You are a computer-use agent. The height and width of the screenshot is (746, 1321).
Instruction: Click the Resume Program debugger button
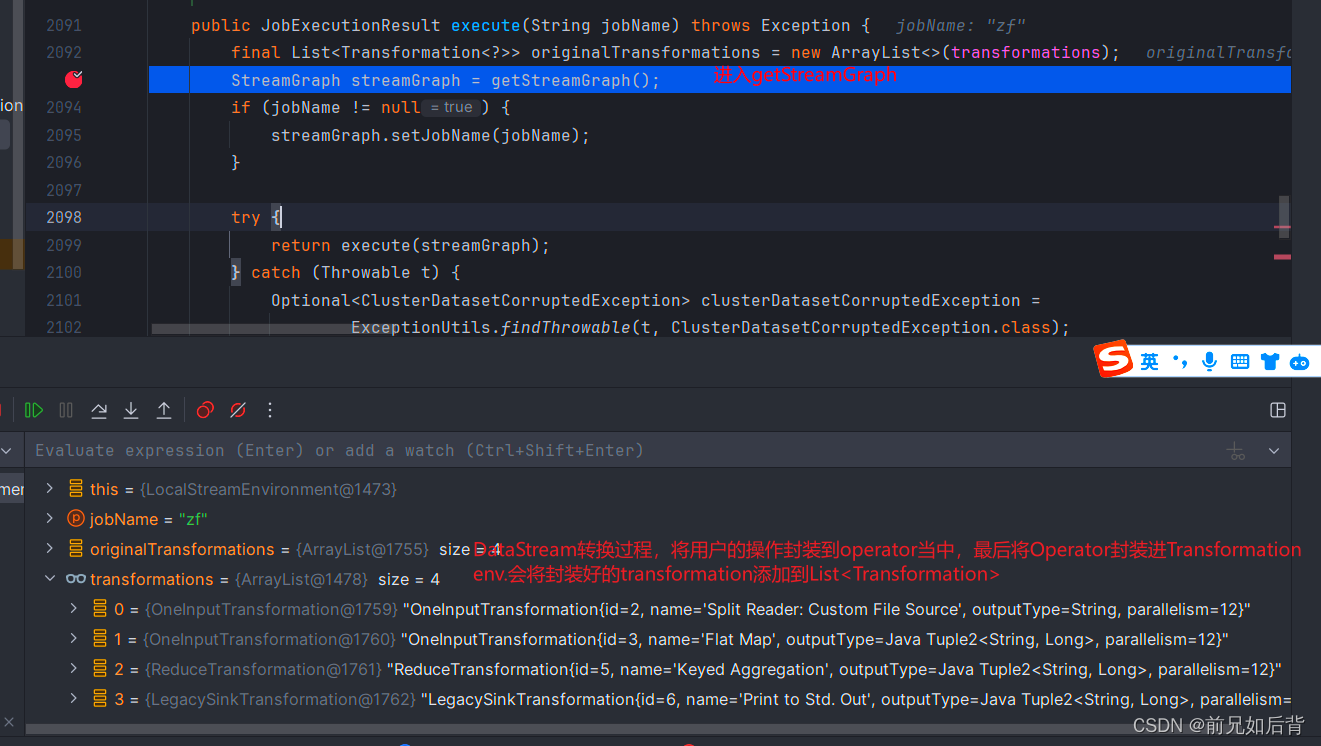[34, 410]
